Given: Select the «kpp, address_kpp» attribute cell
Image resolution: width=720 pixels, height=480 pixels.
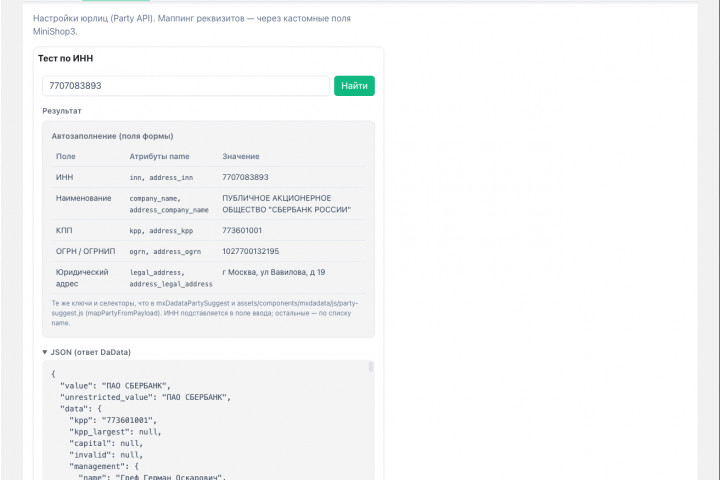Looking at the screenshot, I should click(x=161, y=231).
